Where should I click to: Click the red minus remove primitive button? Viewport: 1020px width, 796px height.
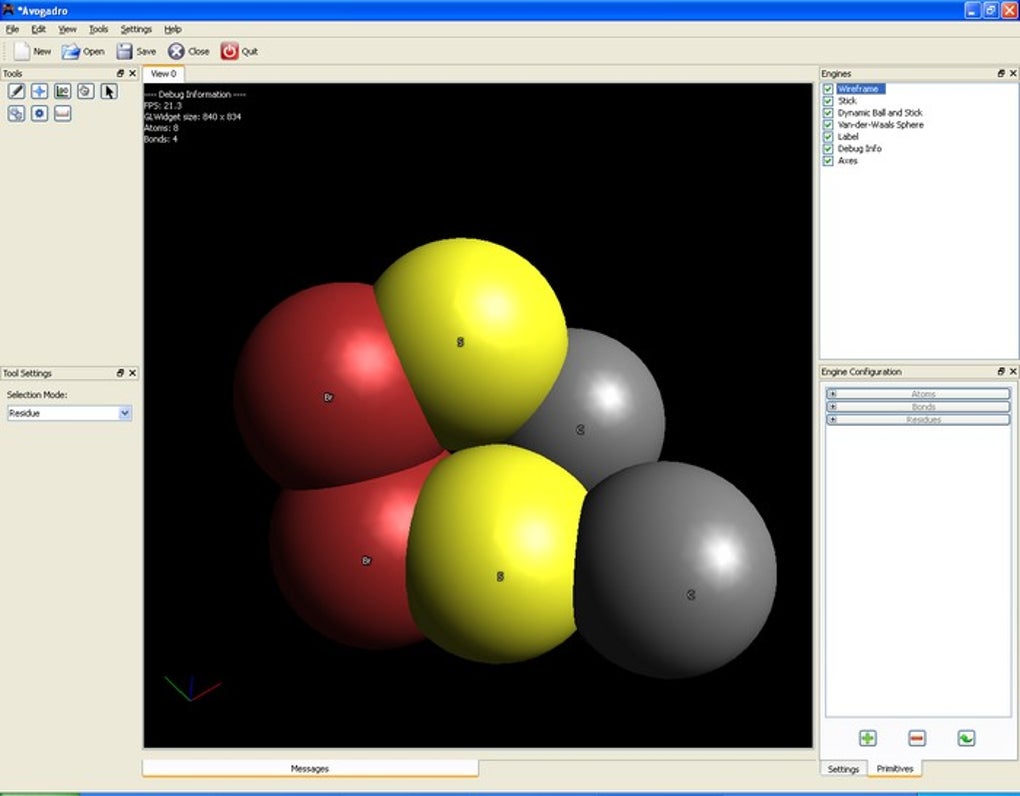coord(917,738)
